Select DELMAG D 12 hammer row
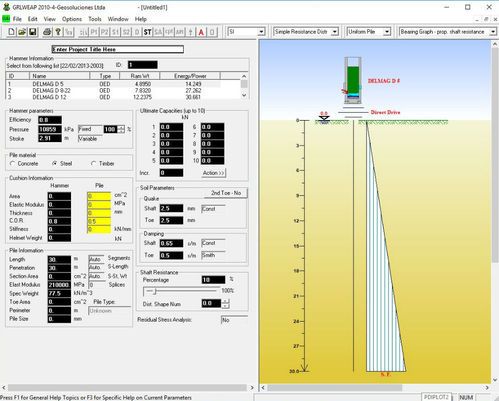The width and height of the screenshot is (499, 401). click(123, 97)
